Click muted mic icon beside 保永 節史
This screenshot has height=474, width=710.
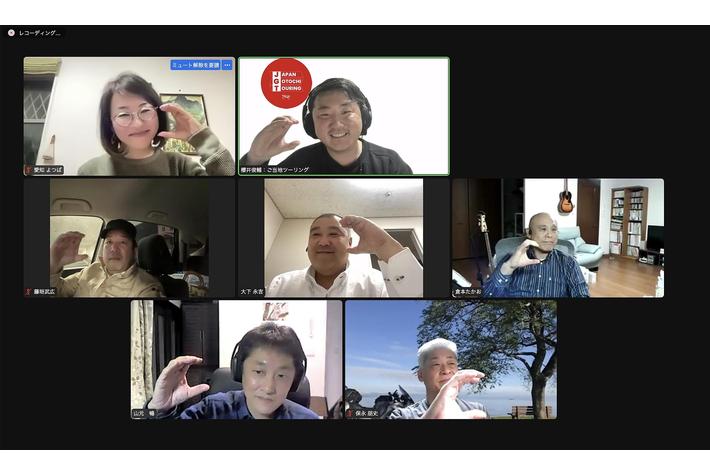click(350, 413)
